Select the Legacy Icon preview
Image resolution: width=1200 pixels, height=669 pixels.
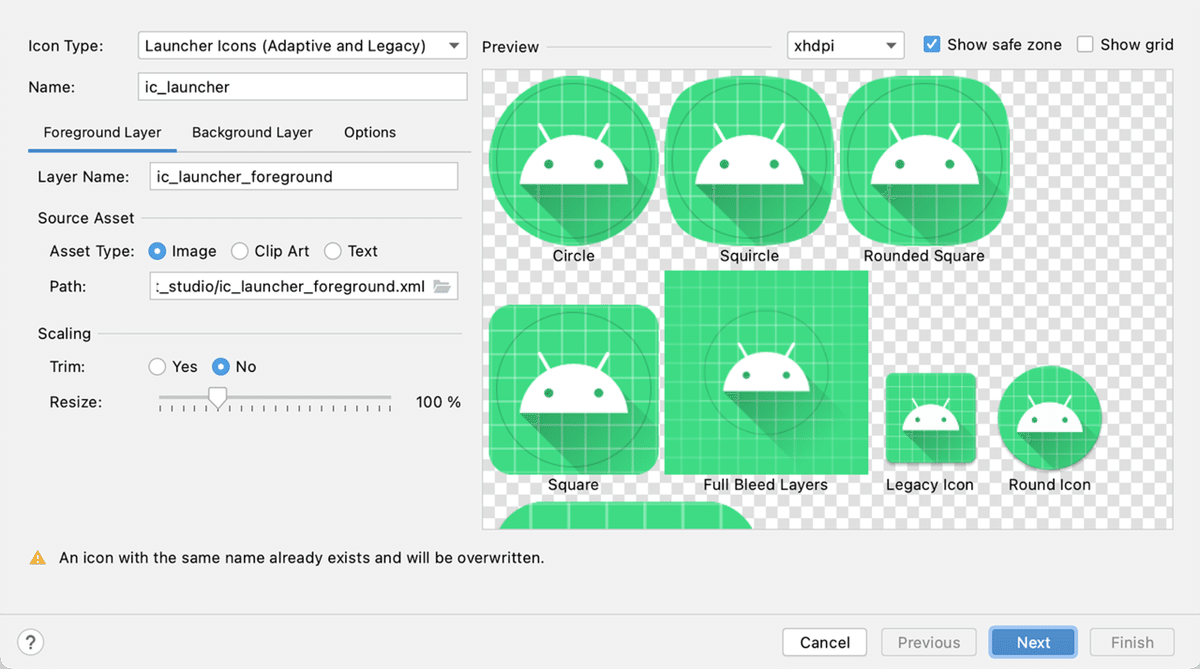930,418
